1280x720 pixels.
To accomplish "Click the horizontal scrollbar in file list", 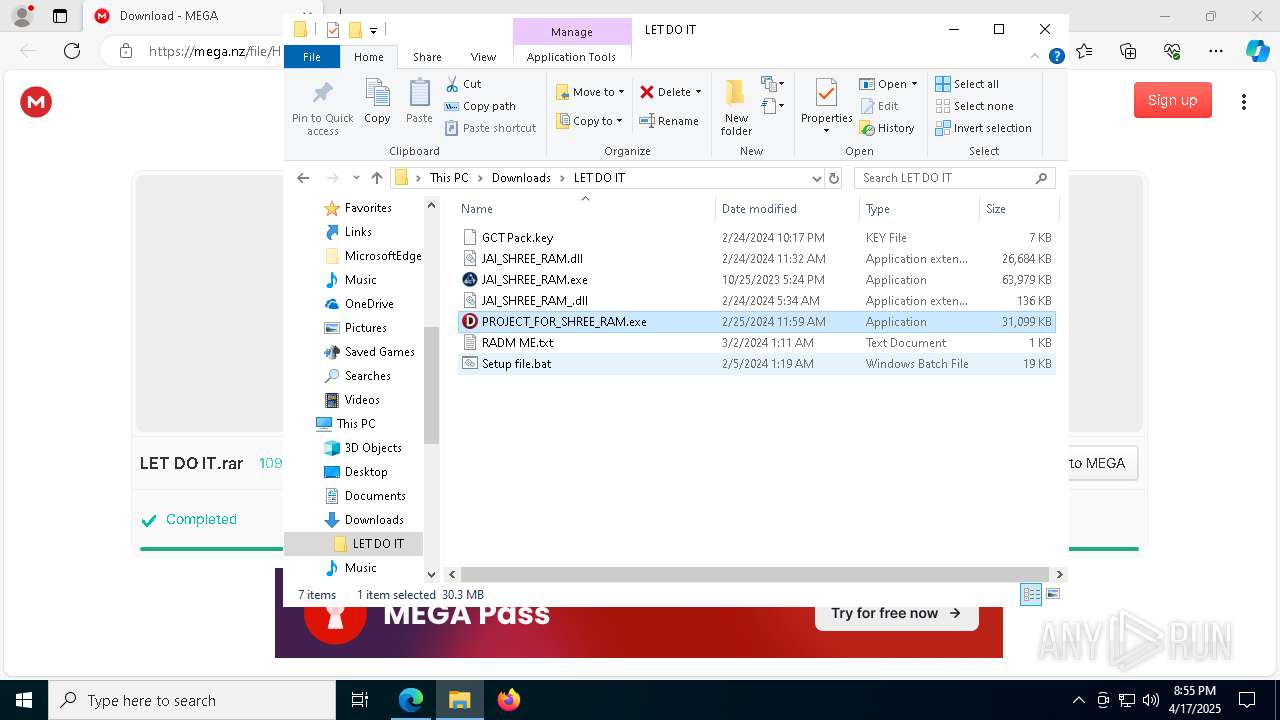I will pyautogui.click(x=755, y=574).
